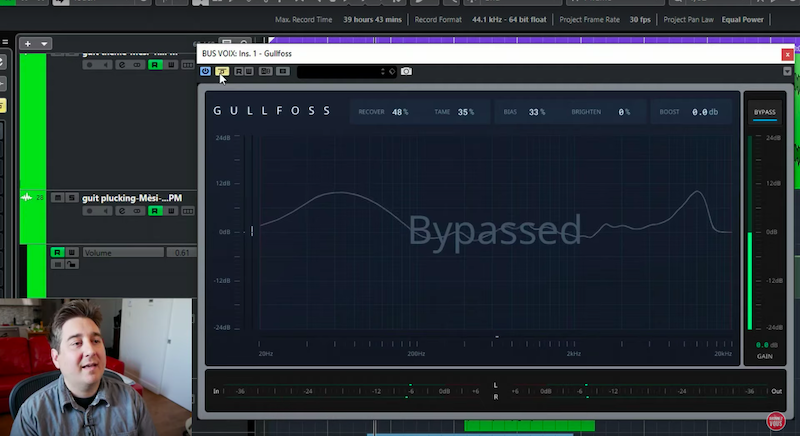
Task: Show lanes for guit plucking track
Action: 188,211
